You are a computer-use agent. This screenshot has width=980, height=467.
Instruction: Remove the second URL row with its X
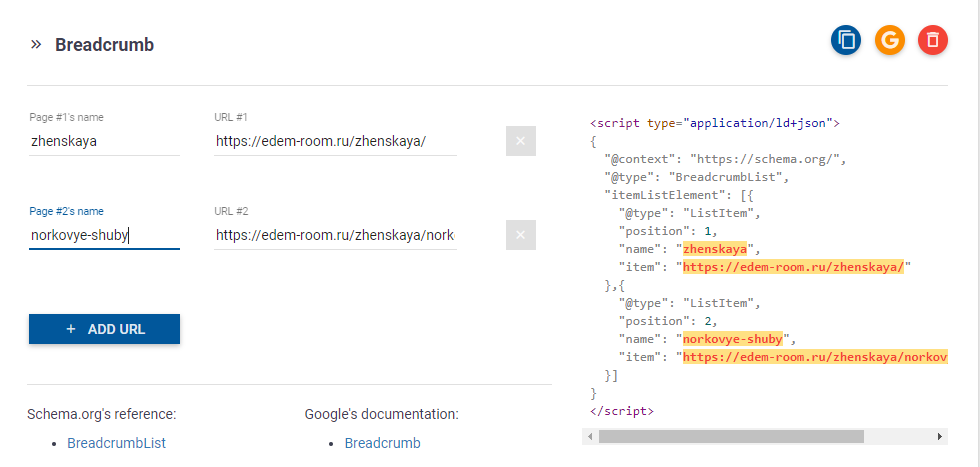521,235
